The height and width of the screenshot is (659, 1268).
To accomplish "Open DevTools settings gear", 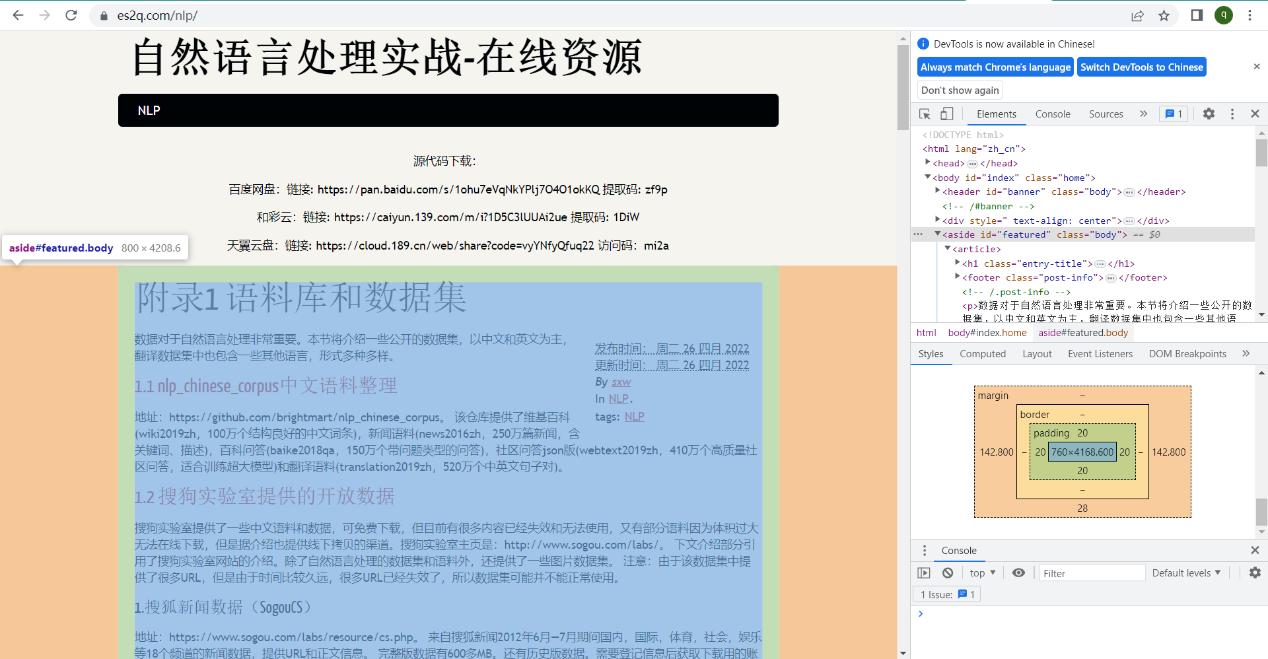I will click(1208, 114).
